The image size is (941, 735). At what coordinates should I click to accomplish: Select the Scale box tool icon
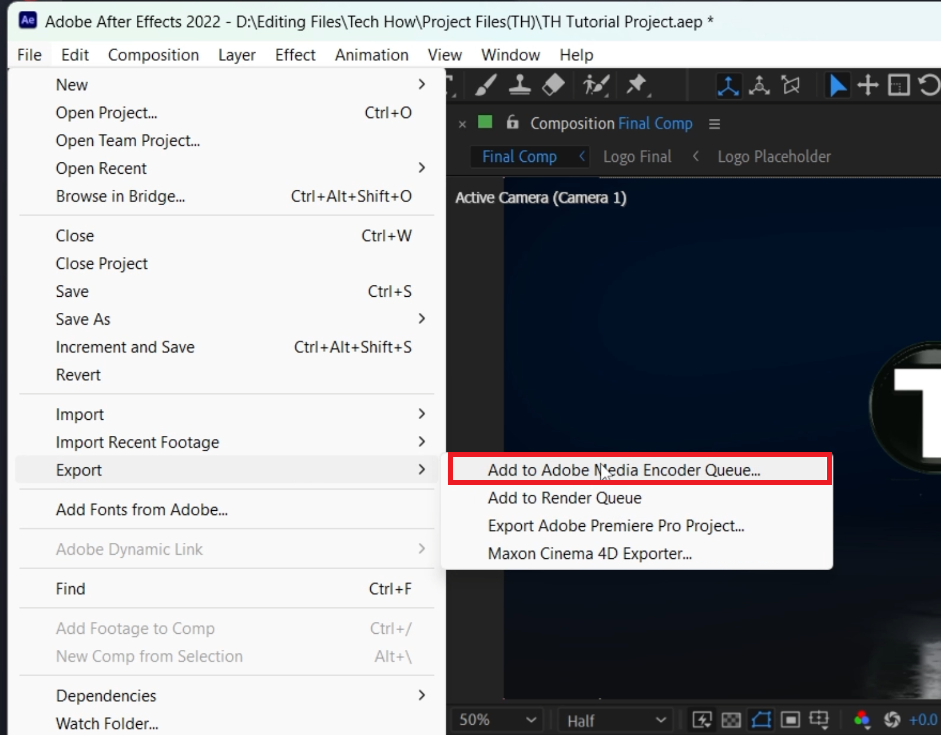898,86
